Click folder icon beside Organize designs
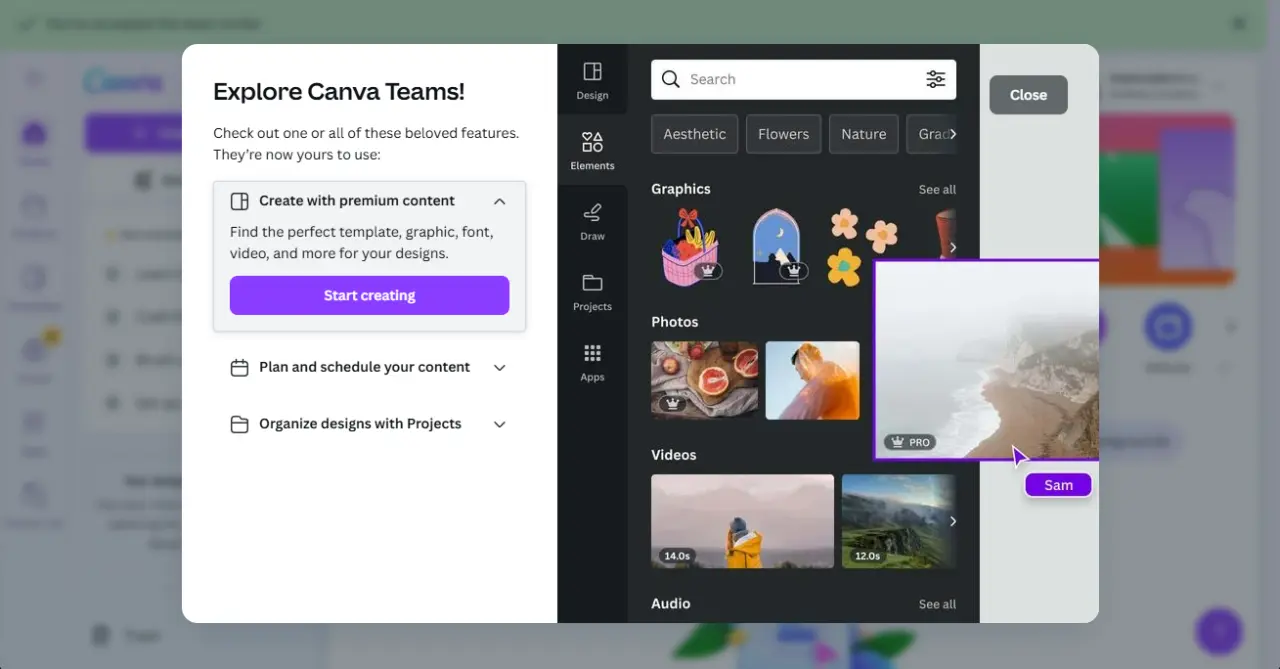Screen dimensions: 1280x669 [239, 424]
